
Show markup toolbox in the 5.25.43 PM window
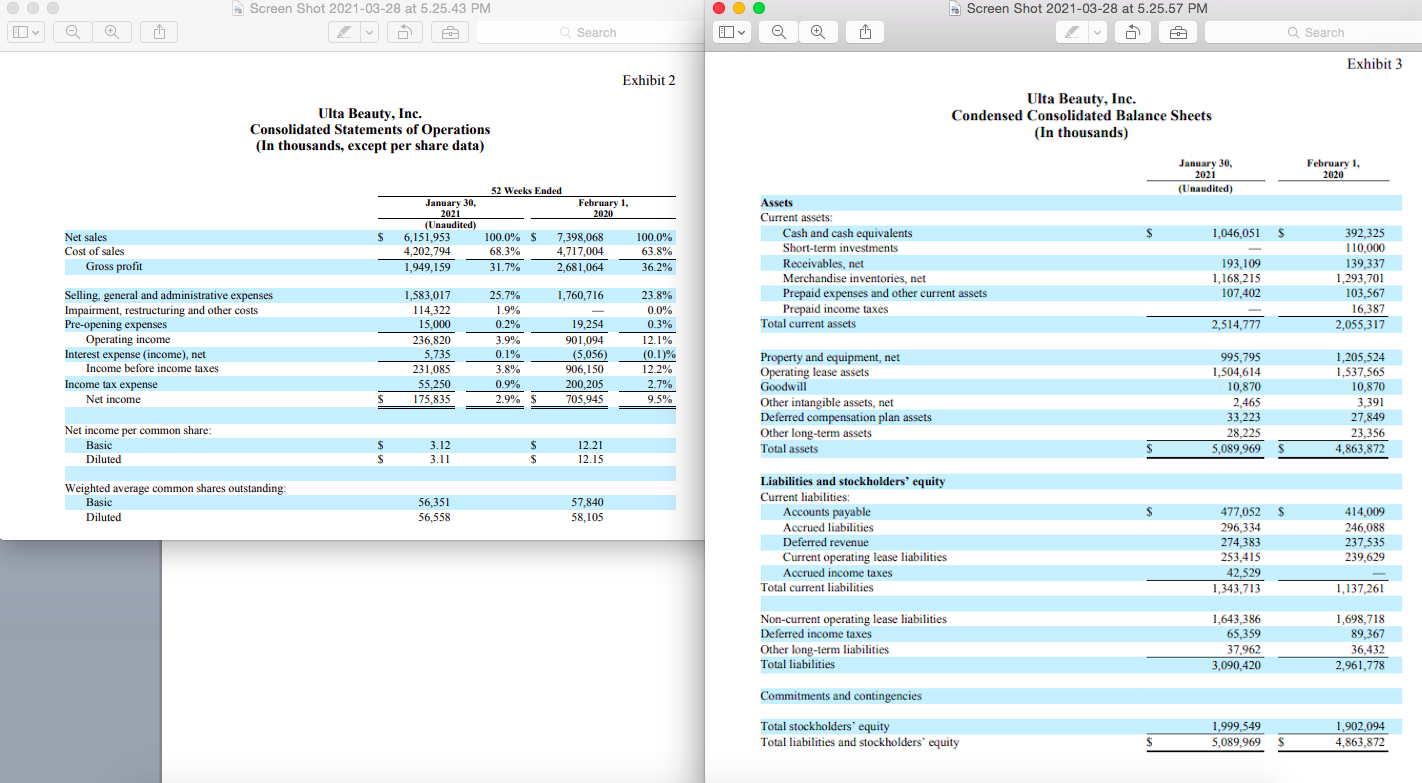pos(450,32)
